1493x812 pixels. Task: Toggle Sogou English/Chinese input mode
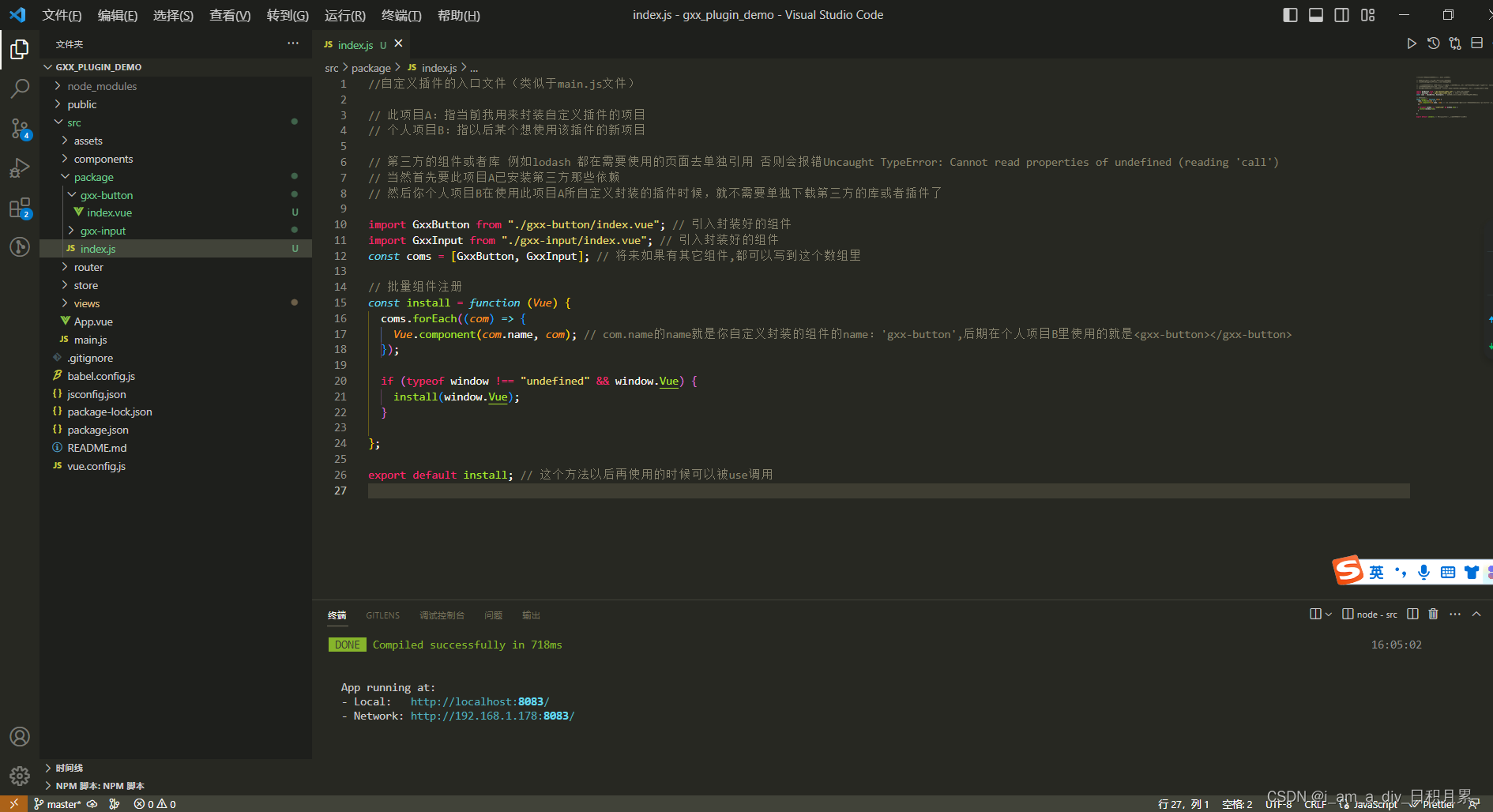coord(1376,572)
